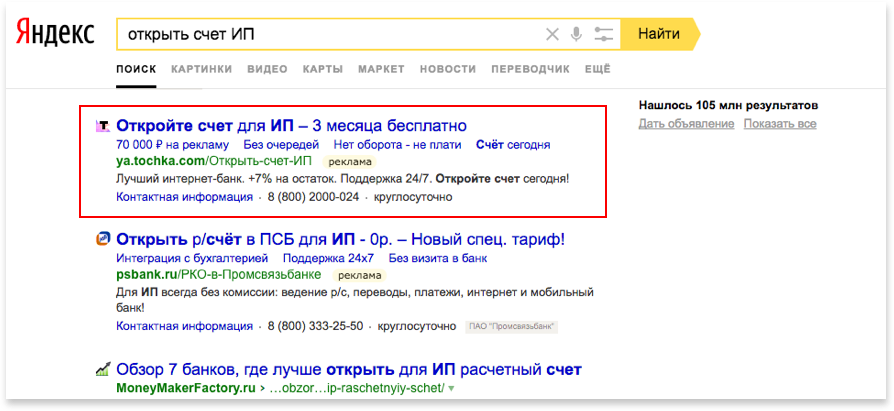
Task: Click реклама label on the Tochka ad
Action: click(x=350, y=162)
